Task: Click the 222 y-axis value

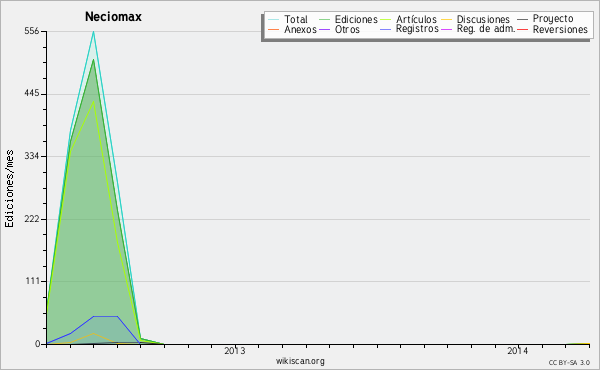Action: pos(32,219)
